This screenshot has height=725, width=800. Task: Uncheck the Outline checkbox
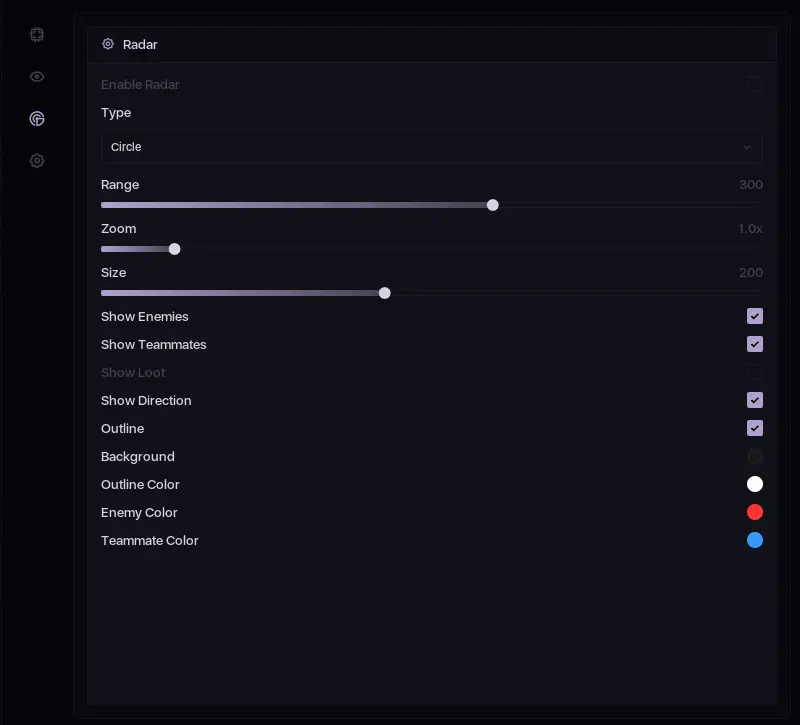[x=755, y=428]
